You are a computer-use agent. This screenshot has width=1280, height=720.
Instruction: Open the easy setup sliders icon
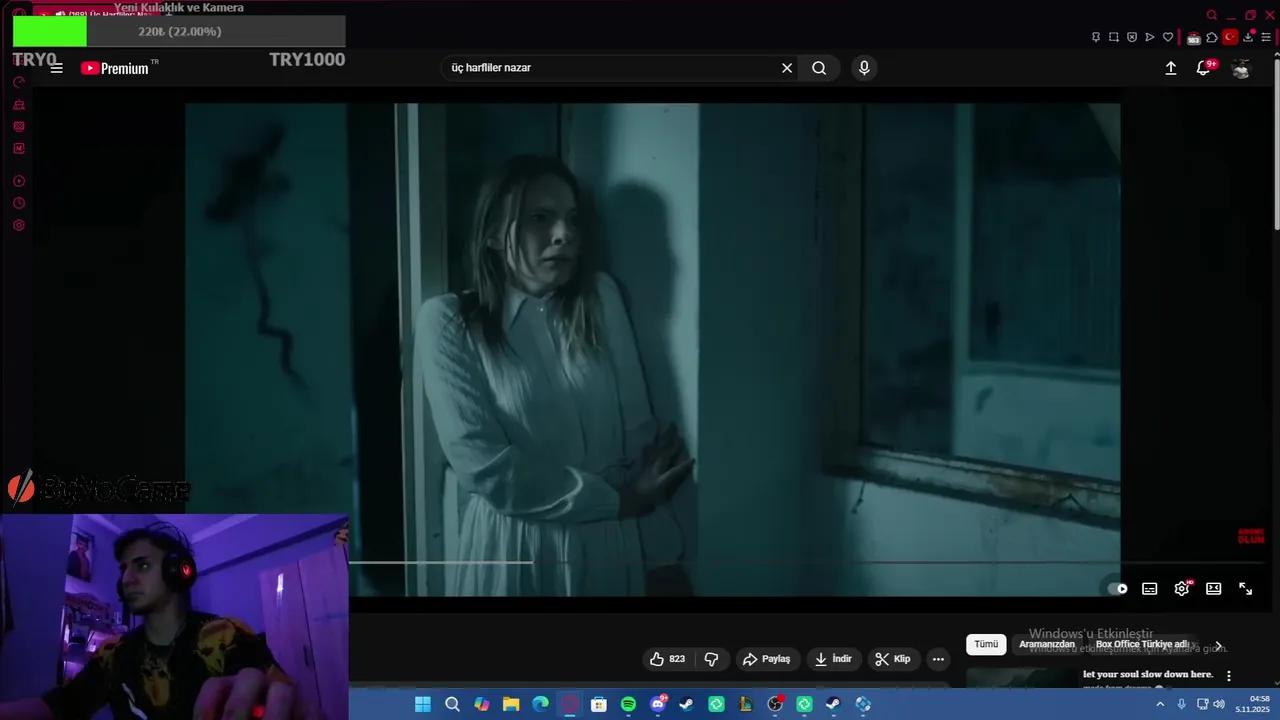pos(1266,37)
